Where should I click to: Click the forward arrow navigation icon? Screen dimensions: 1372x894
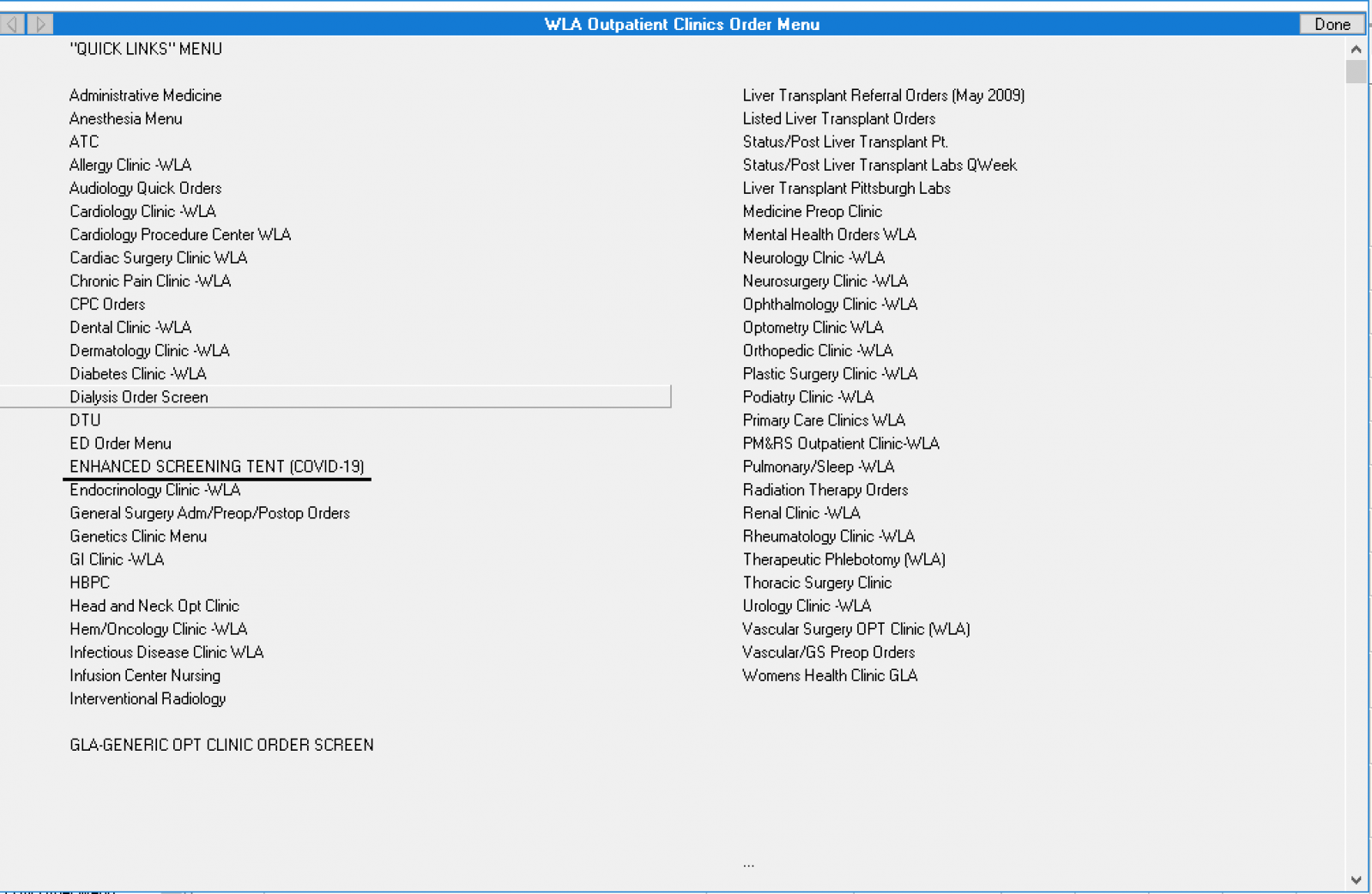40,24
